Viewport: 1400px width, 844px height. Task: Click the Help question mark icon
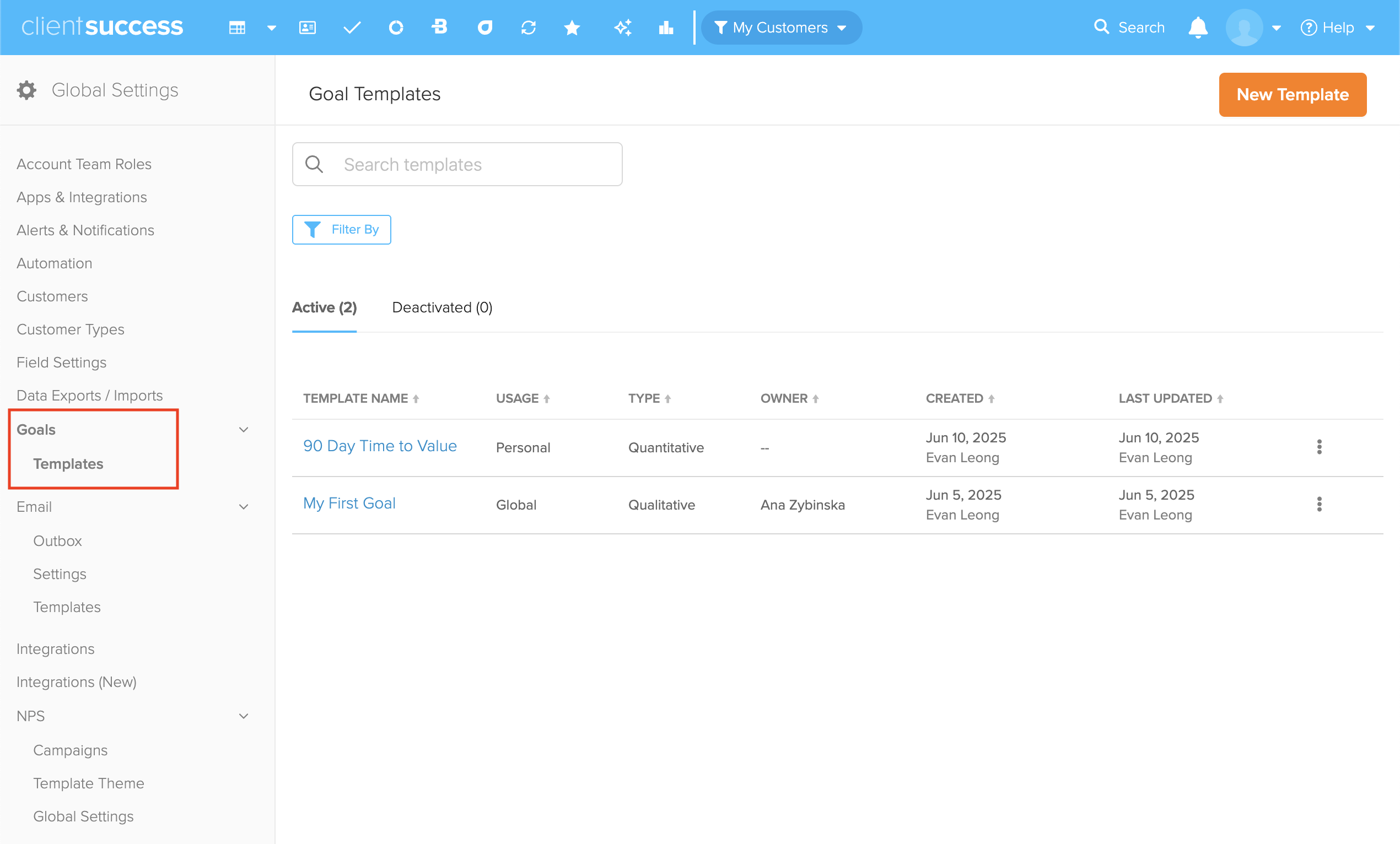(1309, 27)
